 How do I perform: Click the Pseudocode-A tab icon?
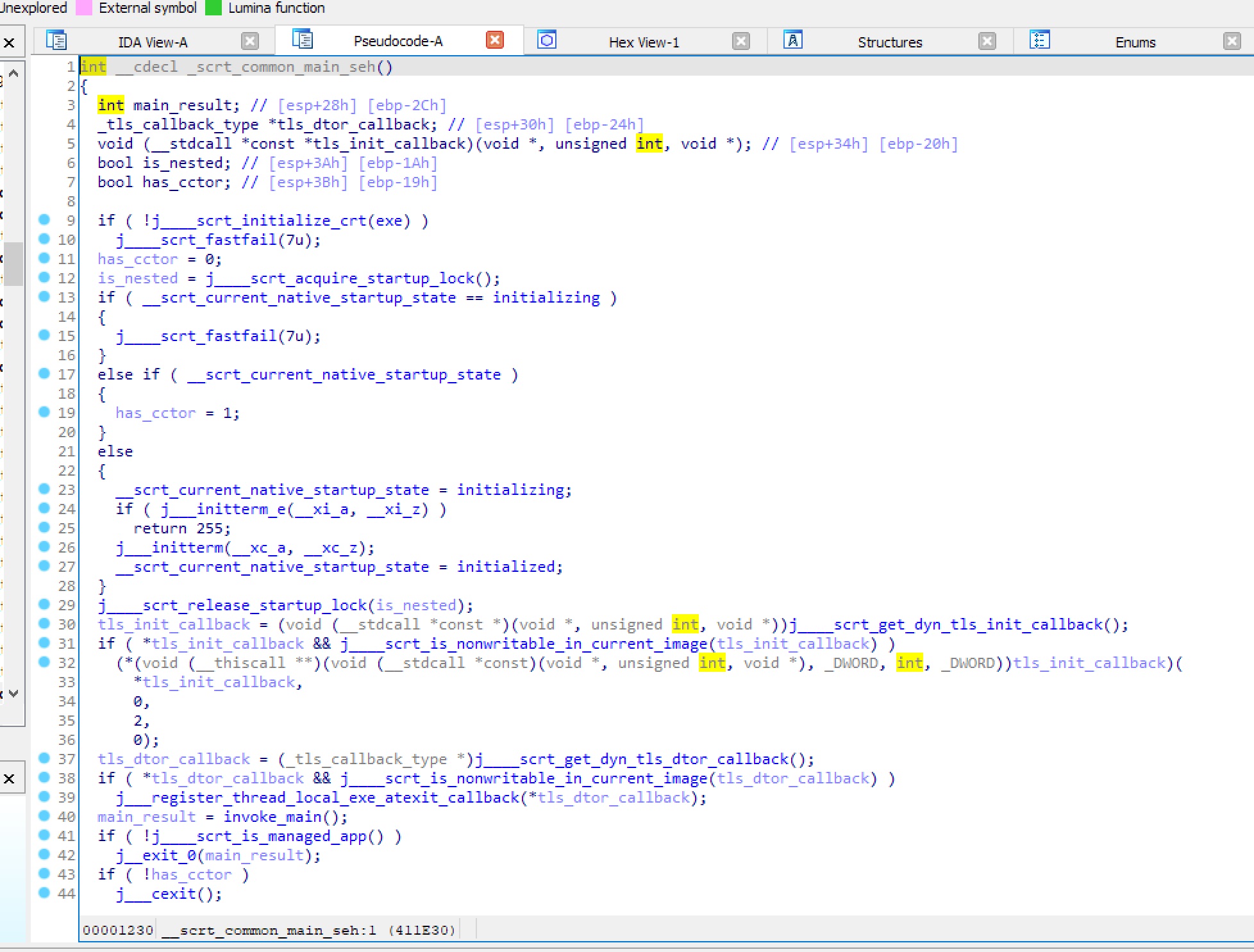pyautogui.click(x=302, y=40)
